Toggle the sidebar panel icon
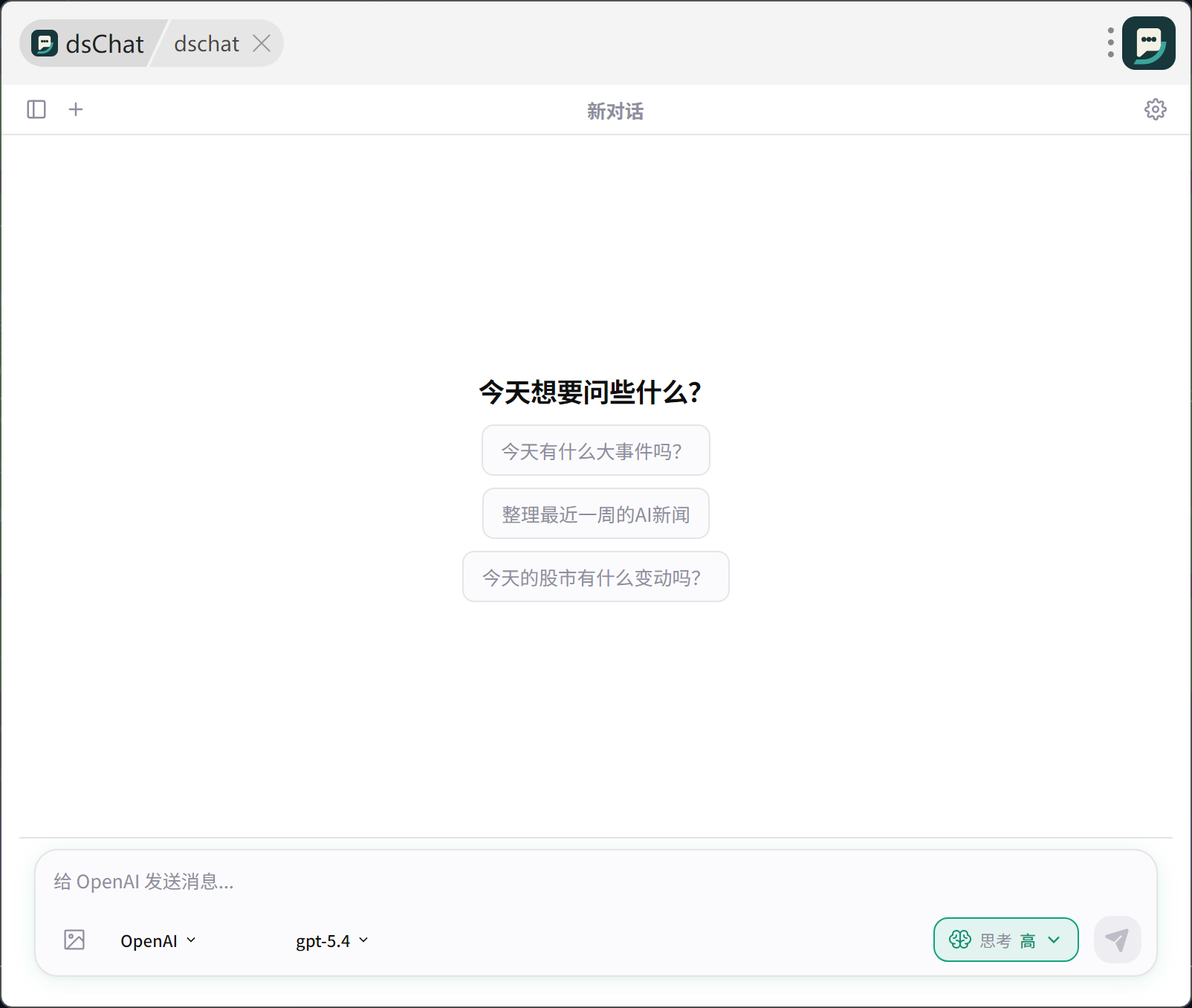The image size is (1192, 1008). coord(36,110)
